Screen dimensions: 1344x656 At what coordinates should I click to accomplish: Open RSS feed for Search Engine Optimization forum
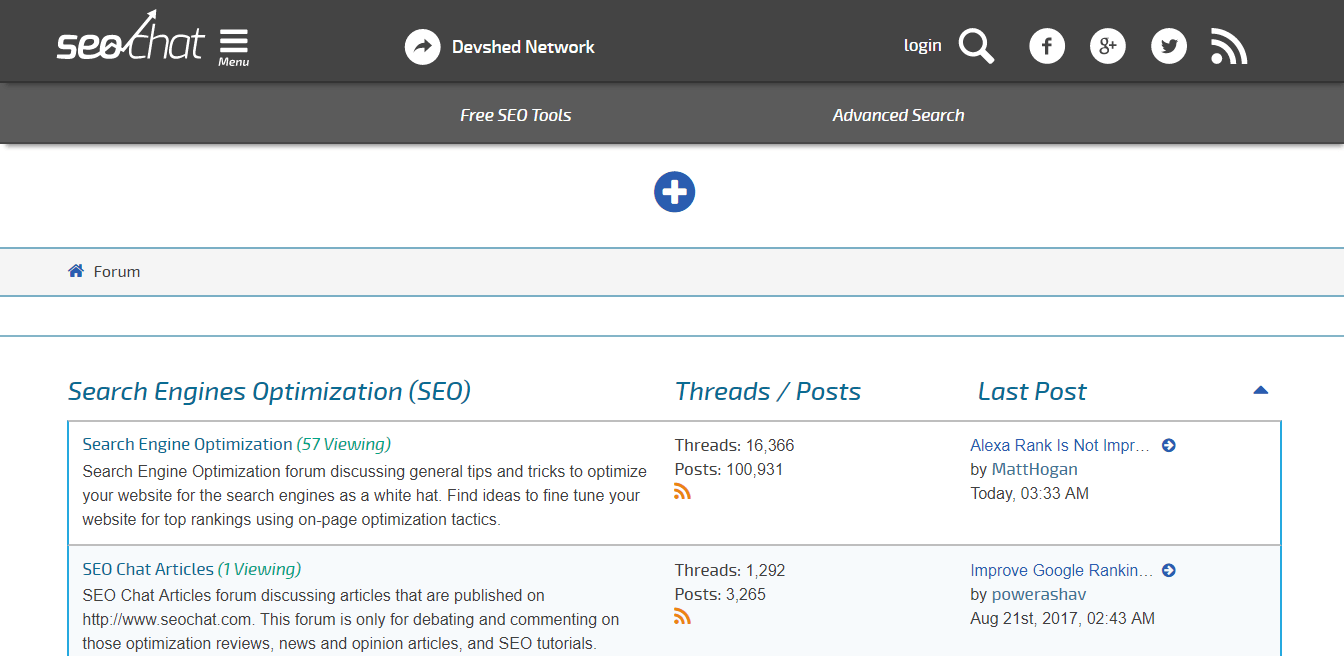(x=683, y=492)
